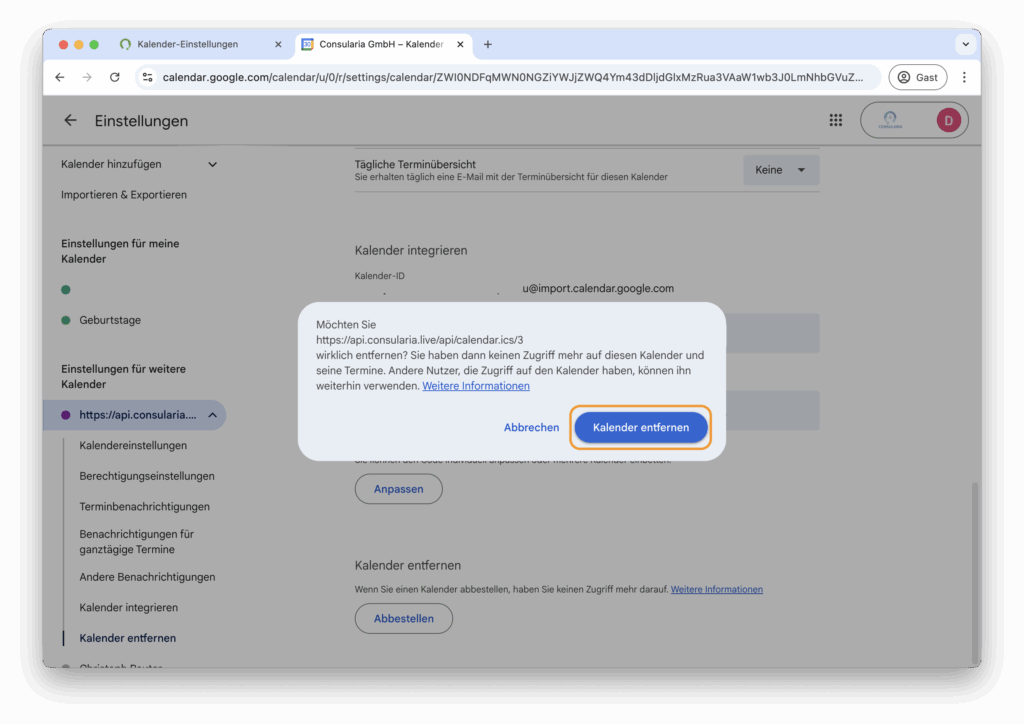The image size is (1024, 724).
Task: Open Chrome three-dot menu
Action: pos(964,77)
